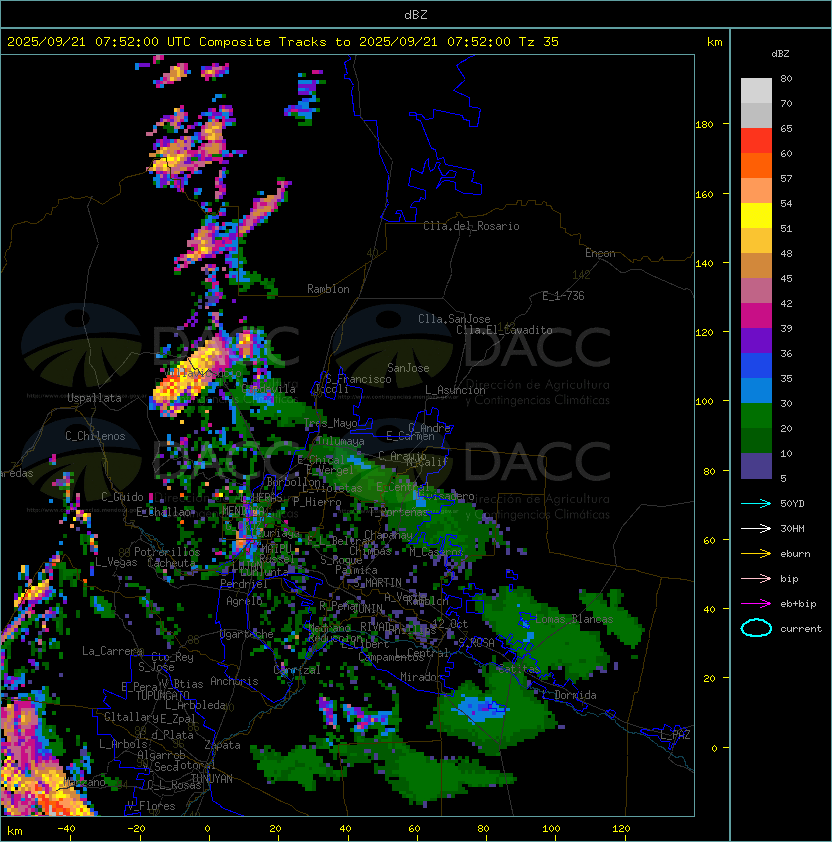This screenshot has width=832, height=842.
Task: Click the Mirador map label
Action: [422, 677]
